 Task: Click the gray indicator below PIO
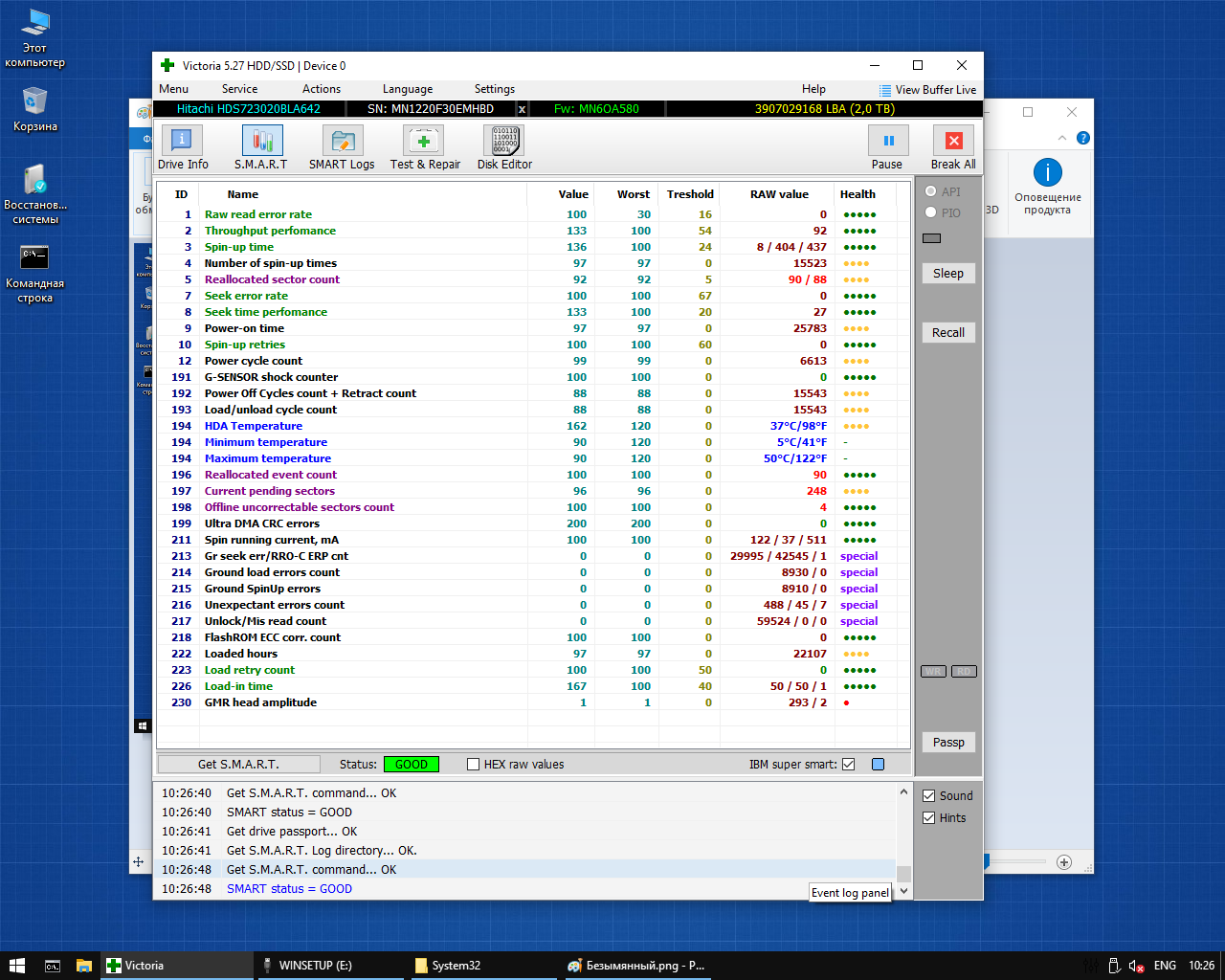pos(931,238)
